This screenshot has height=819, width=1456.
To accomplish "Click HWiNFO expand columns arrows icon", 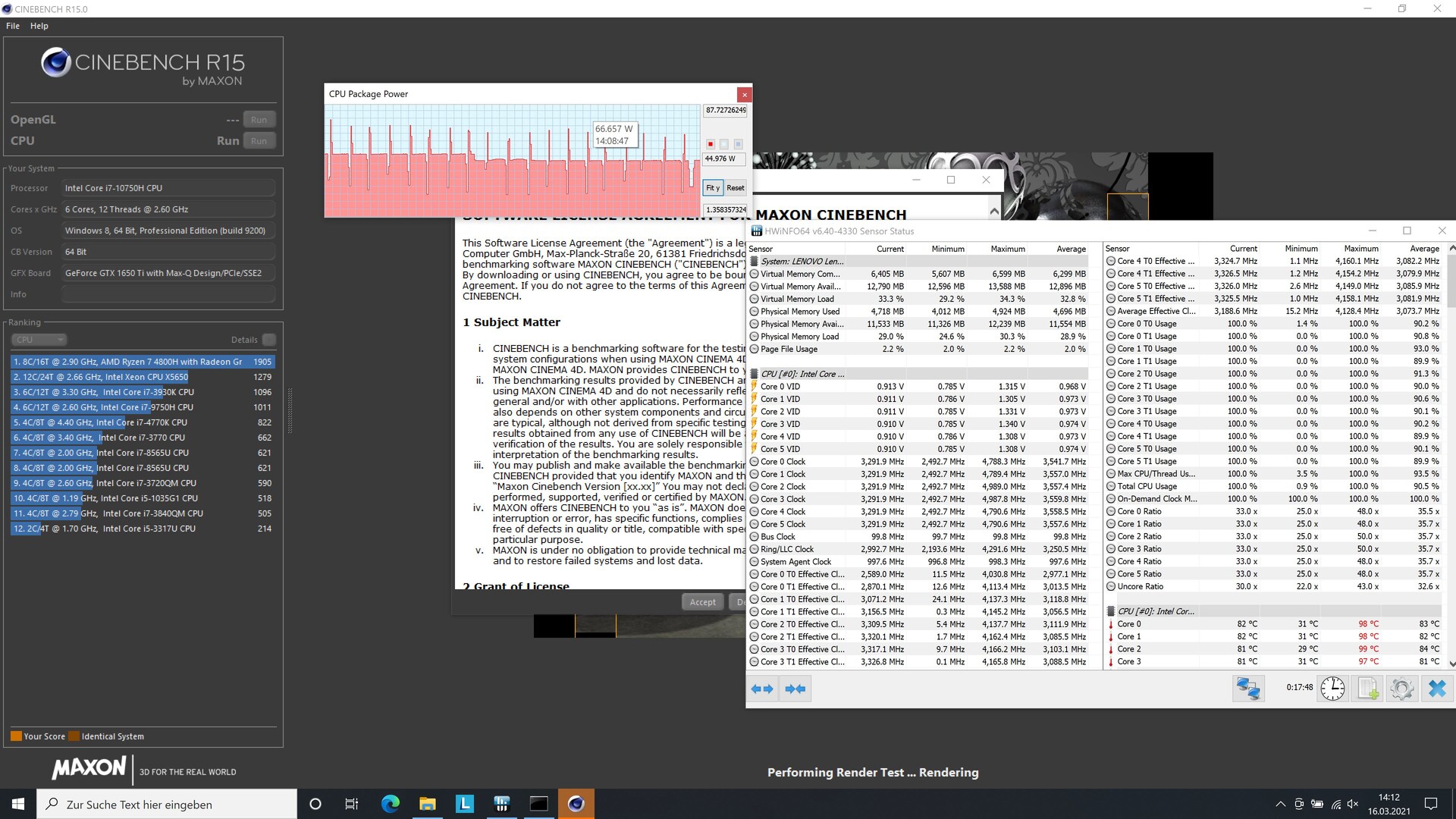I will [762, 689].
